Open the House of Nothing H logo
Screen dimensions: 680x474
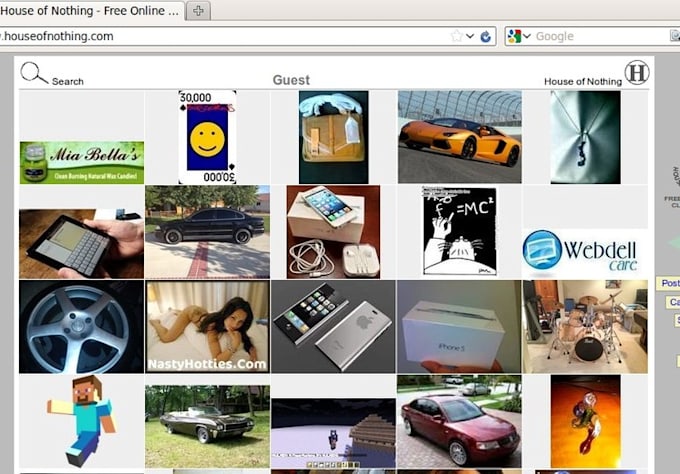coord(637,72)
